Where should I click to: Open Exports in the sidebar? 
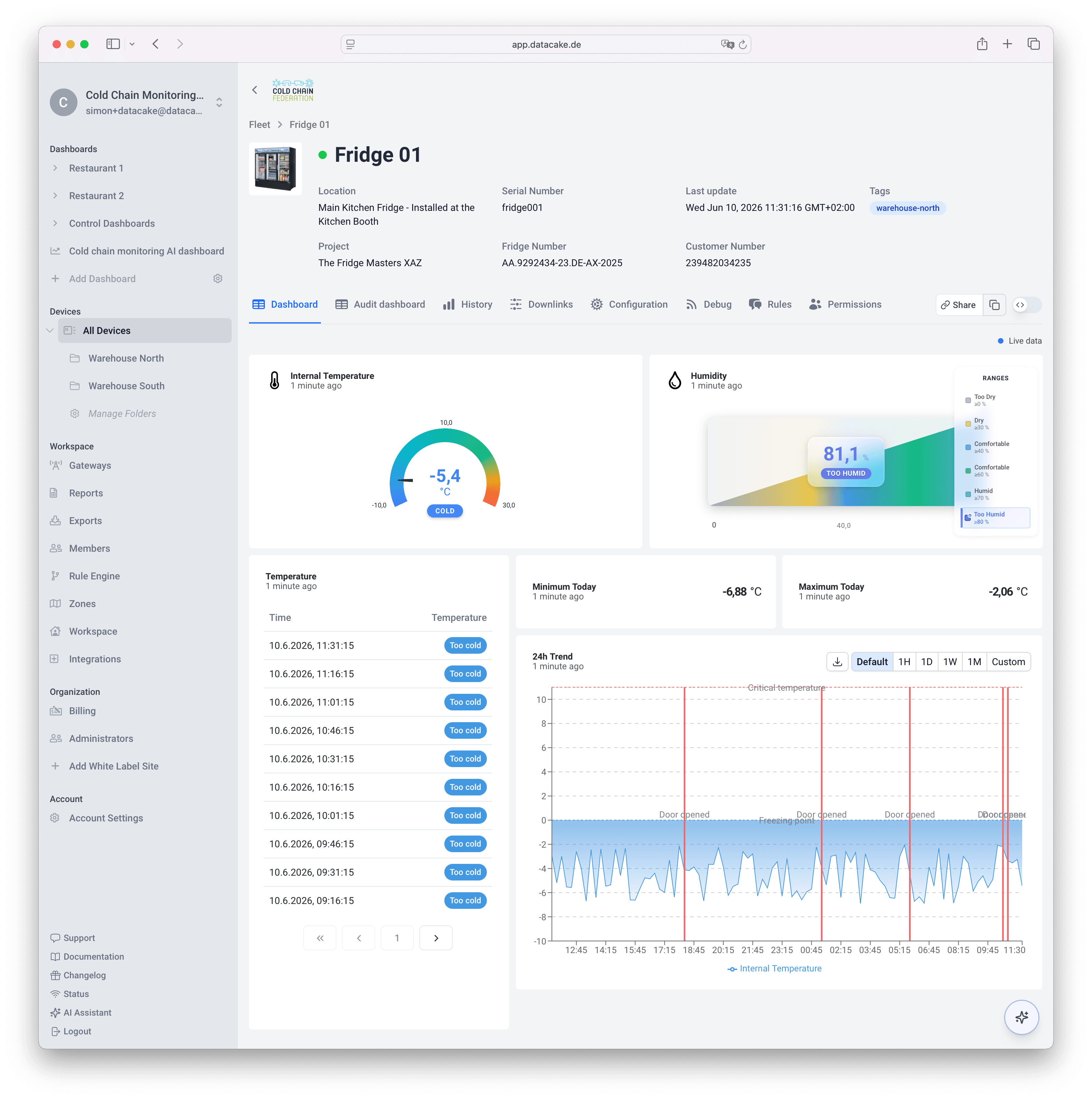85,520
